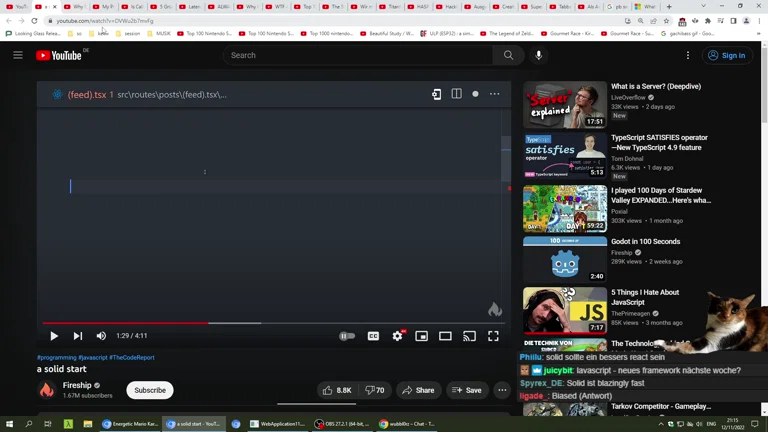Click the search magnifier button
The height and width of the screenshot is (432, 768).
[x=508, y=56]
